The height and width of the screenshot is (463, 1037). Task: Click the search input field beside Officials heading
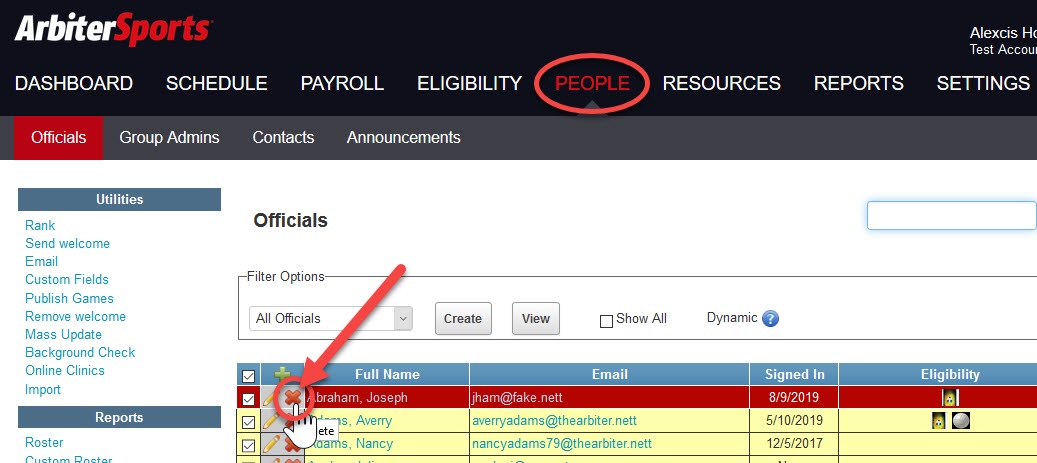coord(951,216)
